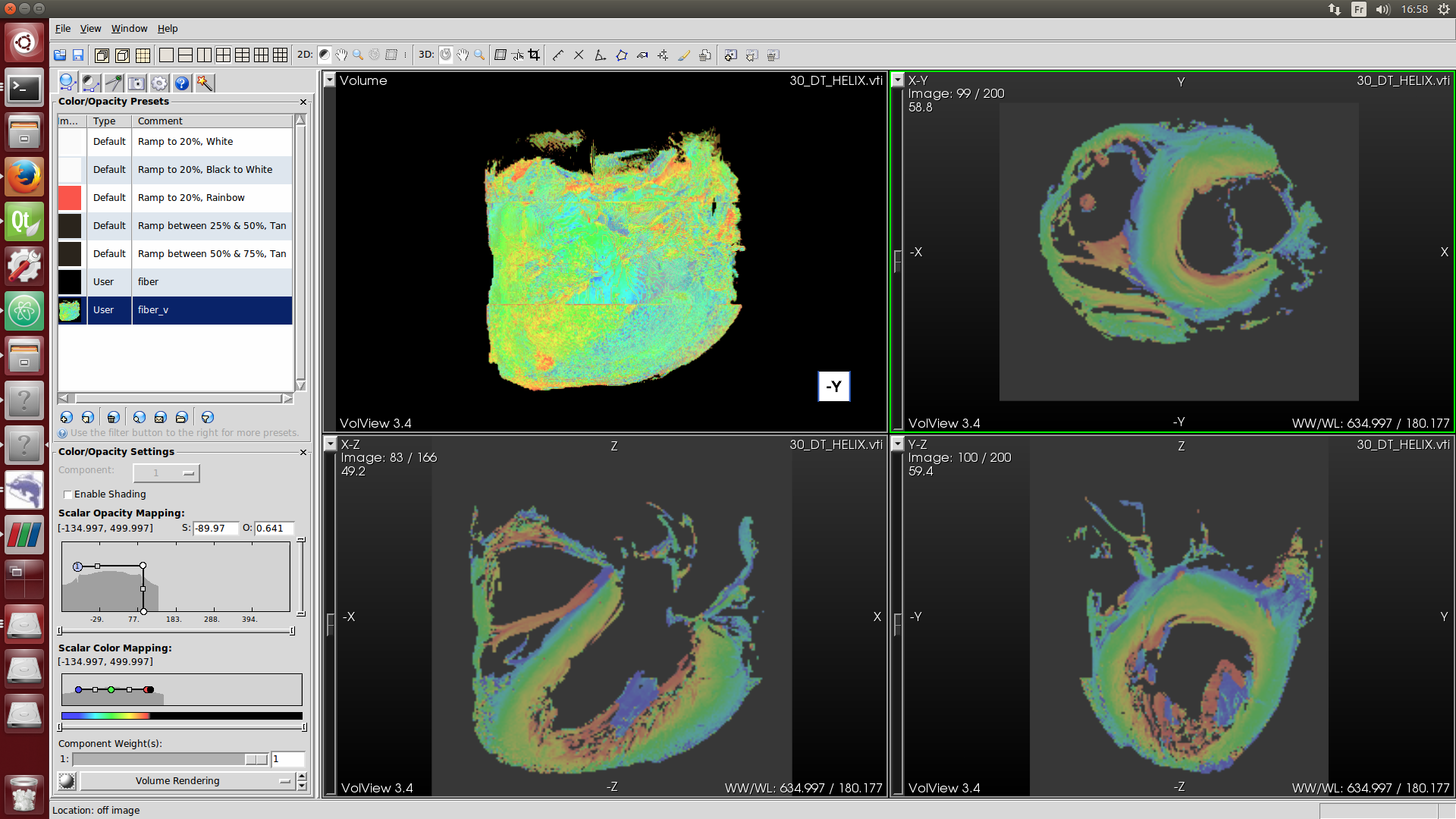Screen dimensions: 1456x819
Task: Select the 3D rotate tool
Action: tap(446, 55)
